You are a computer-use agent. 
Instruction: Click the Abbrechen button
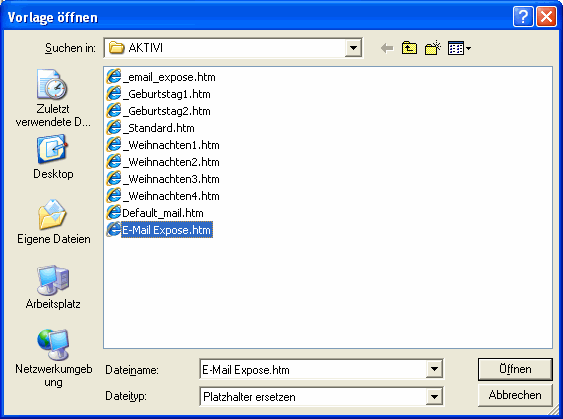tap(515, 395)
